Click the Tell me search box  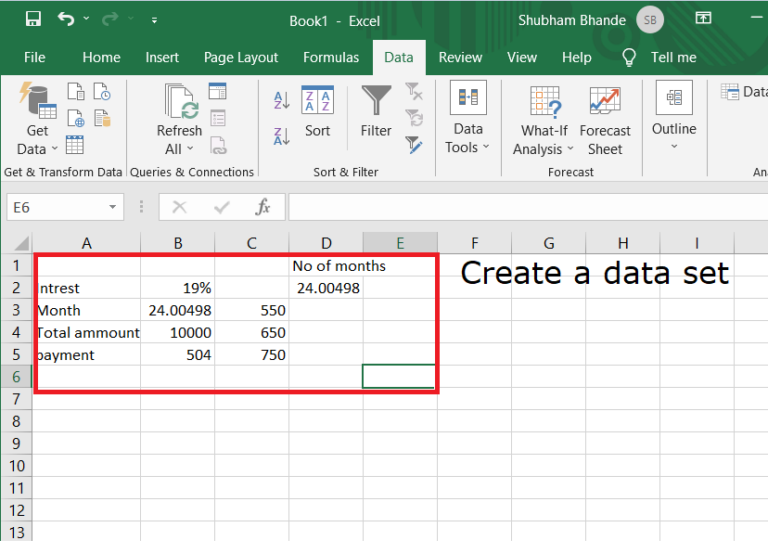[x=659, y=57]
